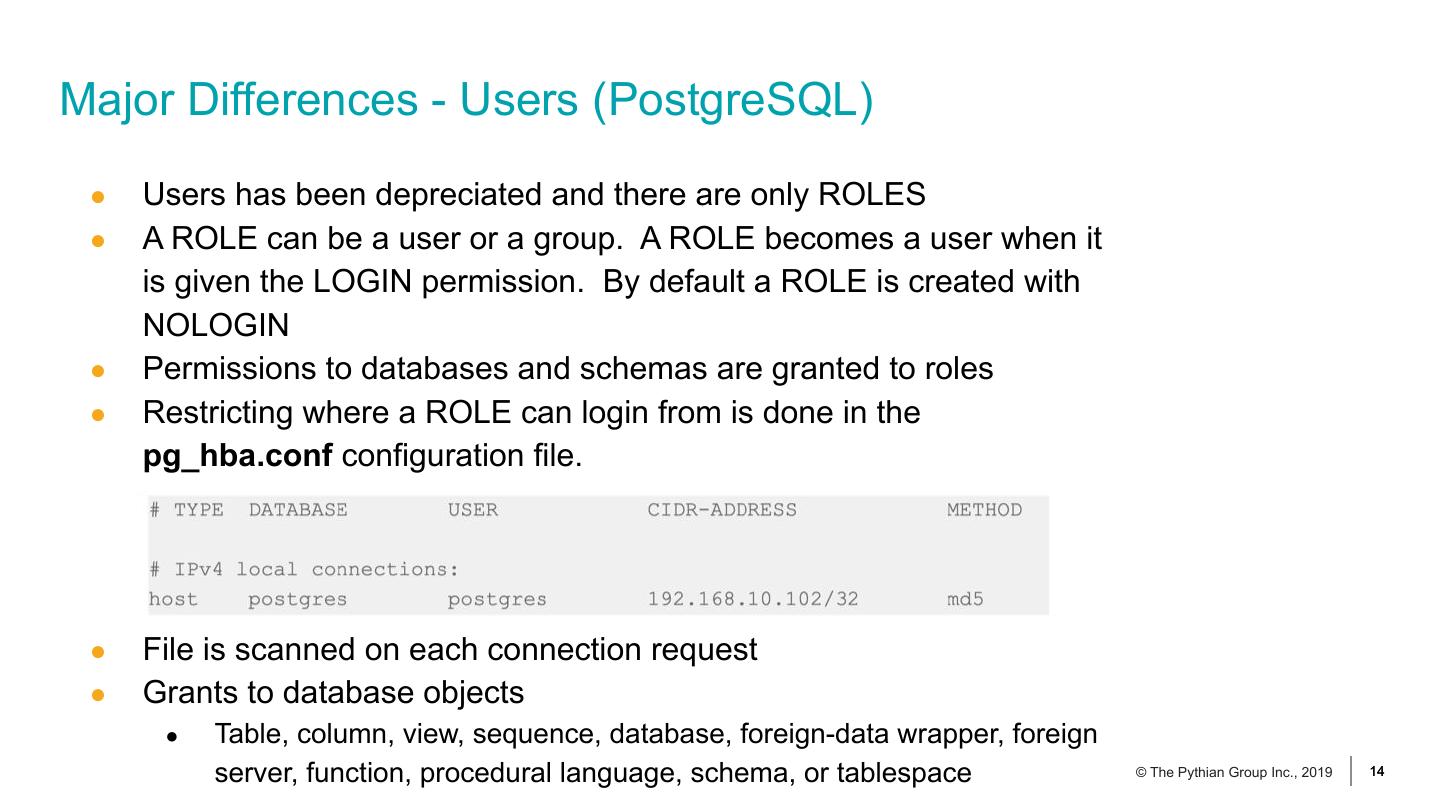Click the 'Permissions to databases and schemas' line

568,369
